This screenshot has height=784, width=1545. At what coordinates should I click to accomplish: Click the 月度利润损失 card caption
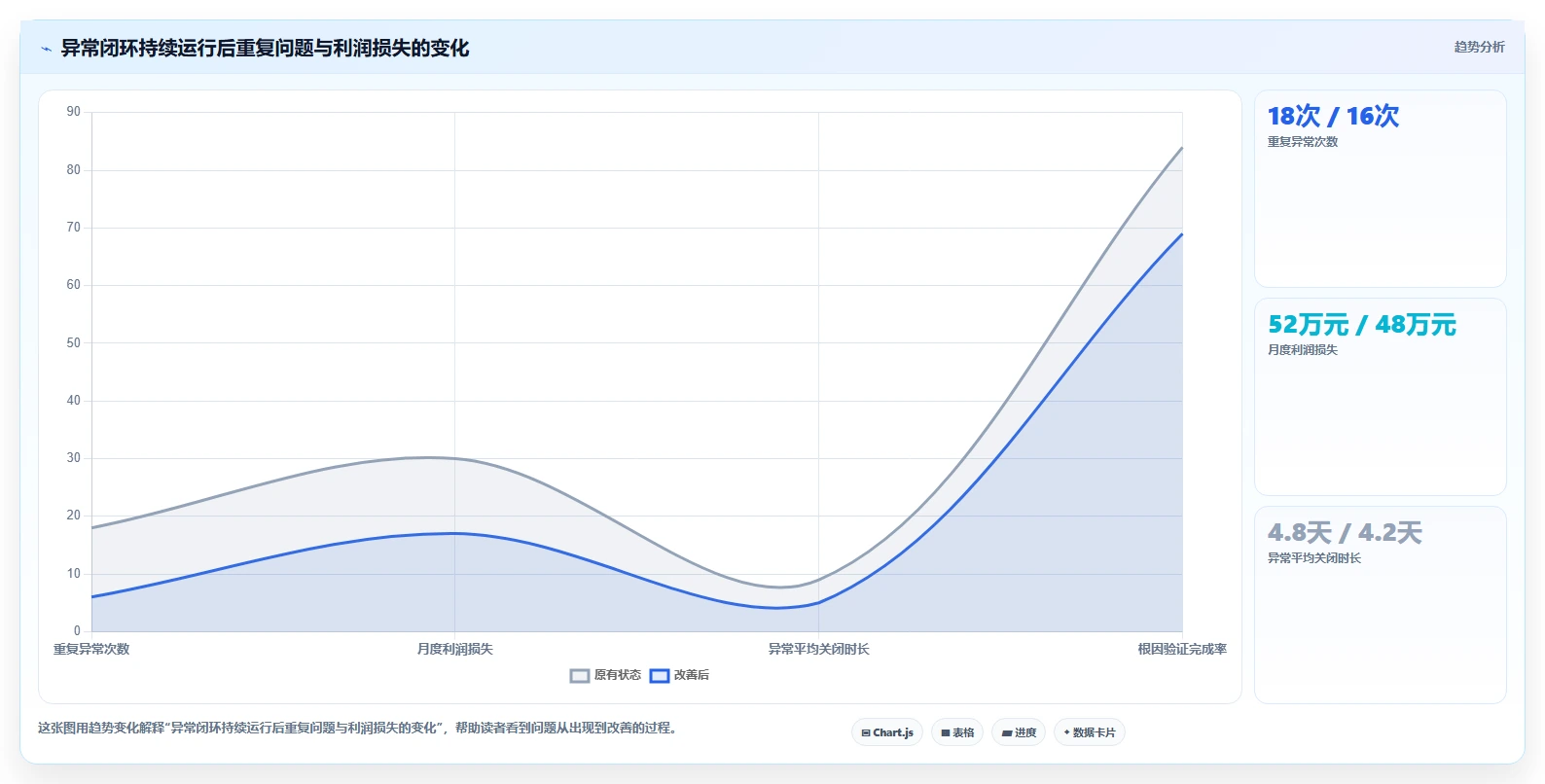(1303, 350)
